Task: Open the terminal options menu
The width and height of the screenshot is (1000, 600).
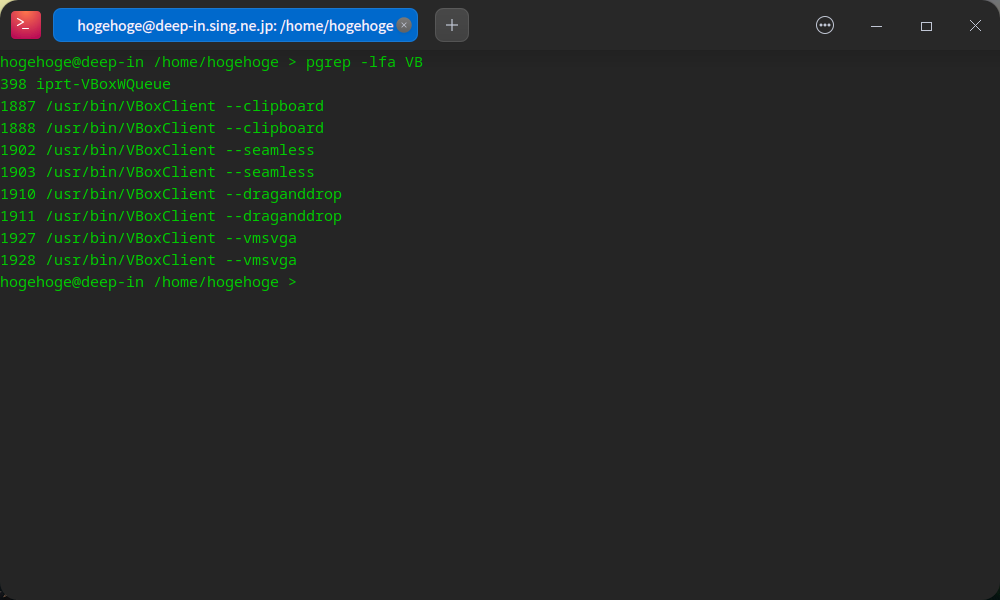Action: click(825, 25)
